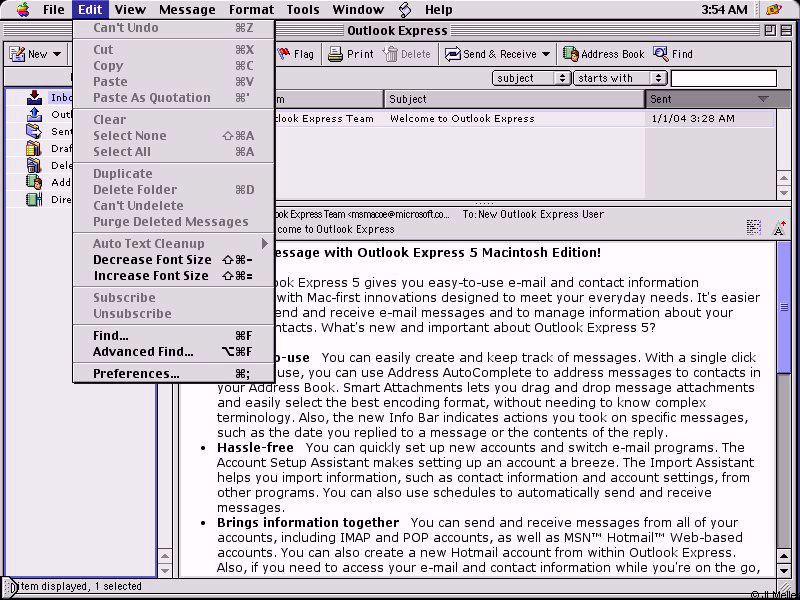This screenshot has width=800, height=600.
Task: Select the Inbox folder icon
Action: pos(34,97)
